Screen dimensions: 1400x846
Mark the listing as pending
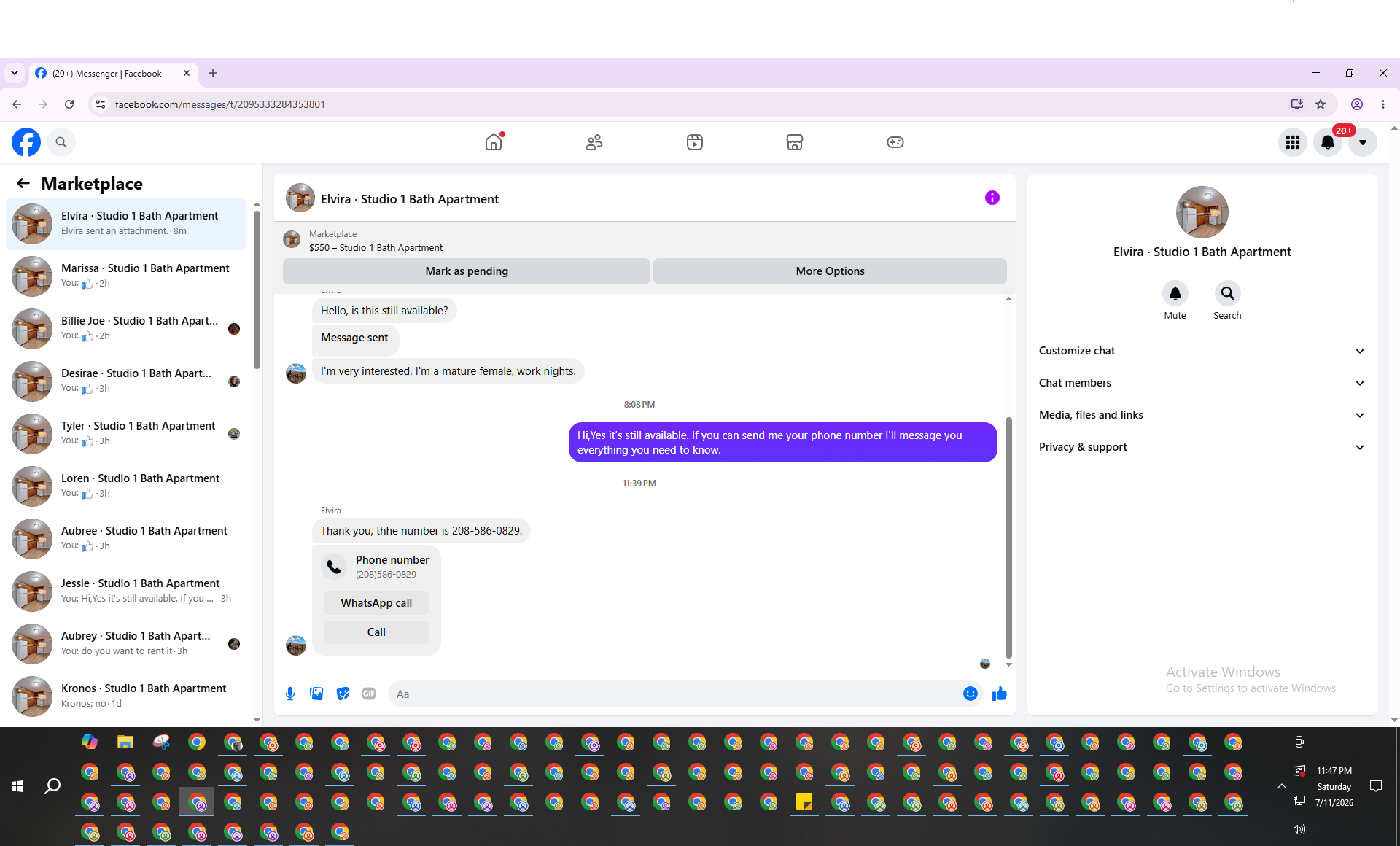467,271
